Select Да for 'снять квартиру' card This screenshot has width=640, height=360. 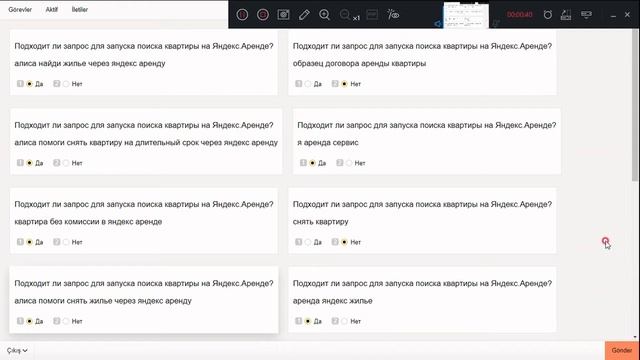pyautogui.click(x=308, y=242)
